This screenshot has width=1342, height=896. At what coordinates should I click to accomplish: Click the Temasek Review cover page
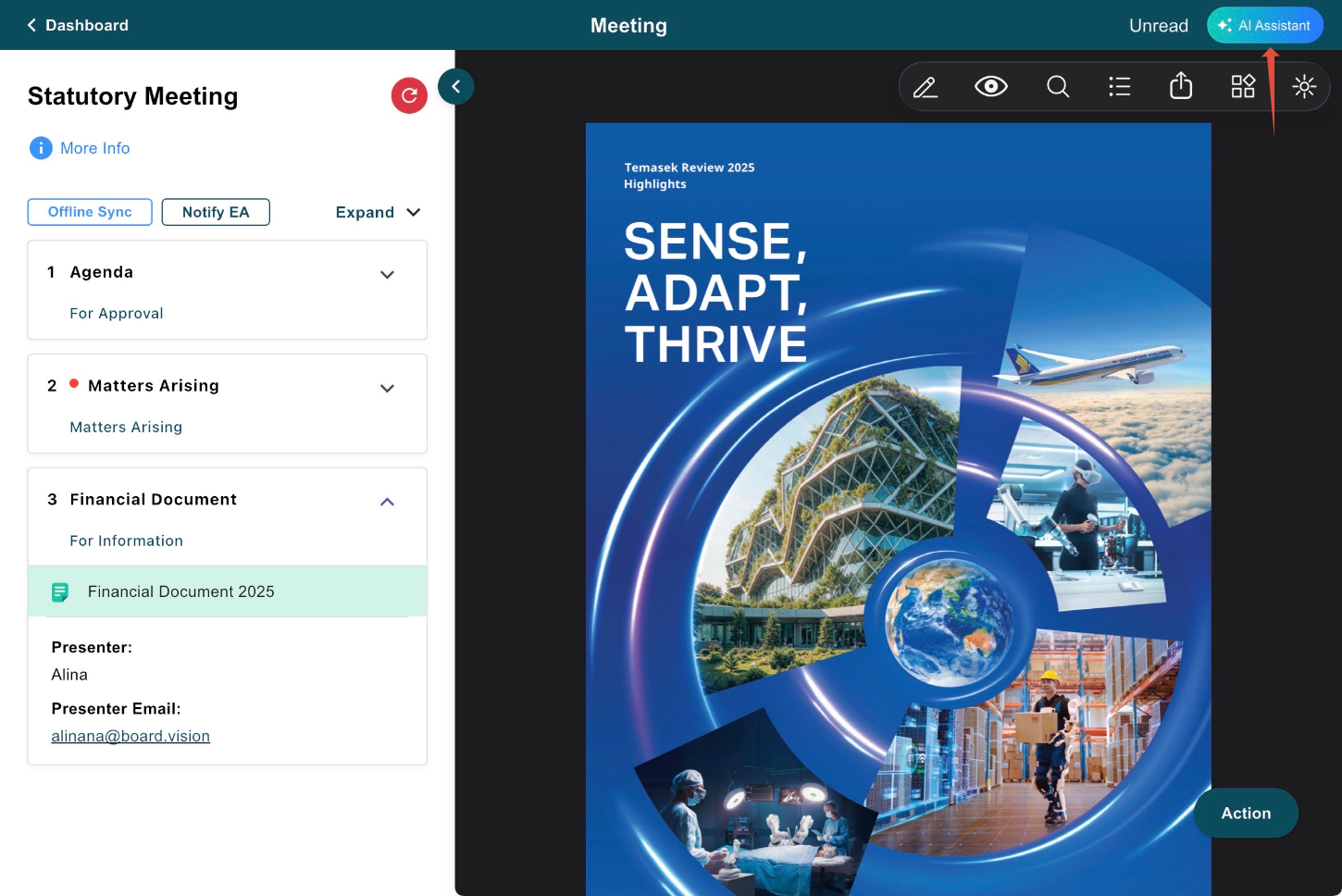pyautogui.click(x=898, y=509)
